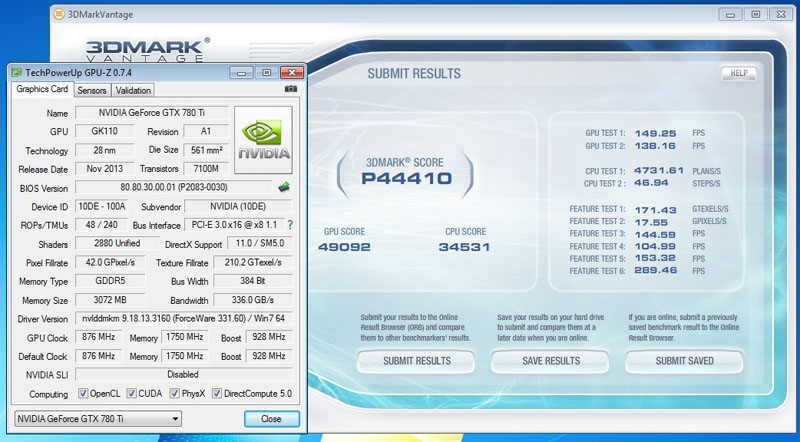The width and height of the screenshot is (800, 442).
Task: Toggle the OpenCL checkbox
Action: tap(83, 394)
